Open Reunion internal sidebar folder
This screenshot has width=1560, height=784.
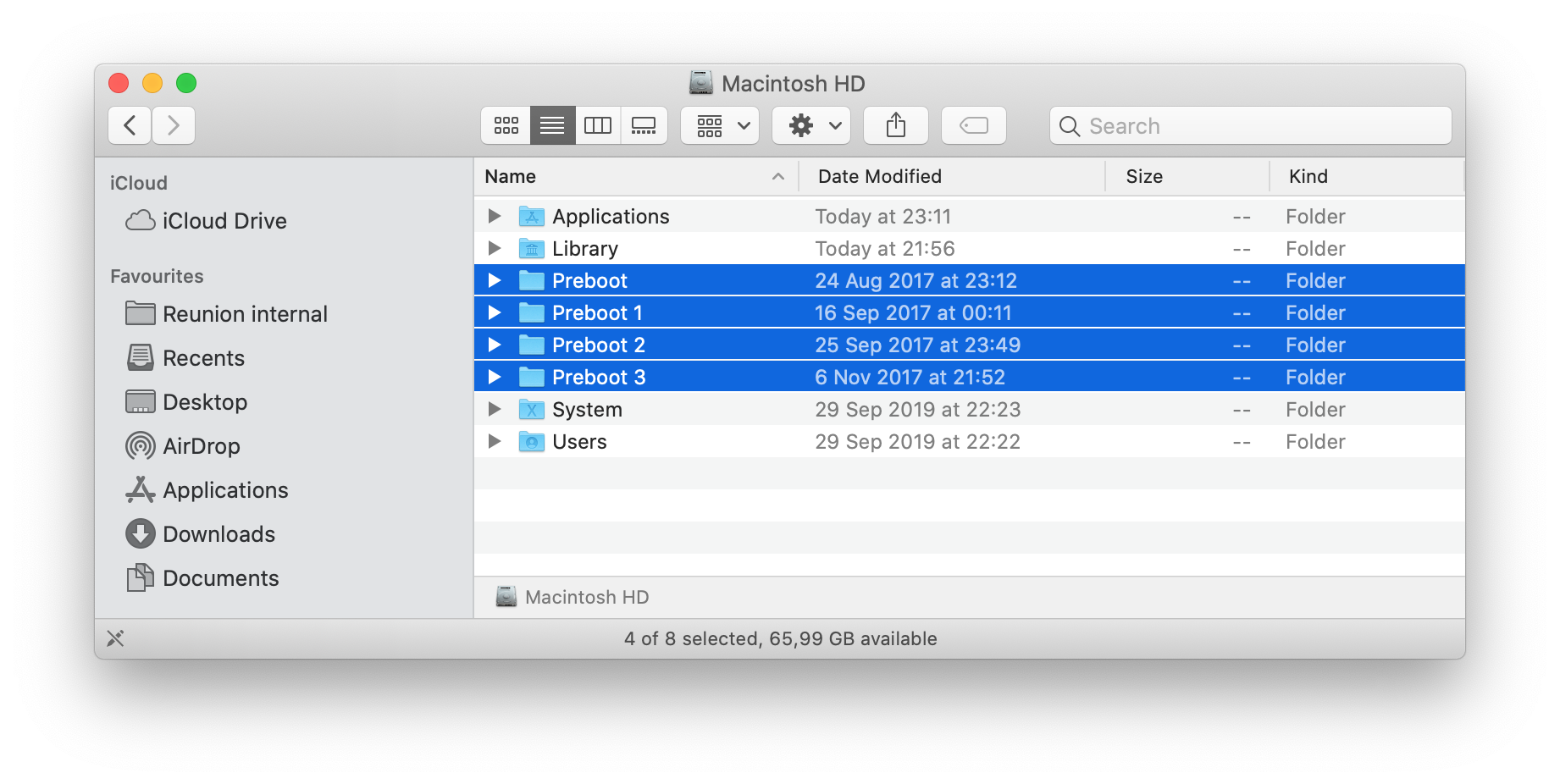click(245, 314)
